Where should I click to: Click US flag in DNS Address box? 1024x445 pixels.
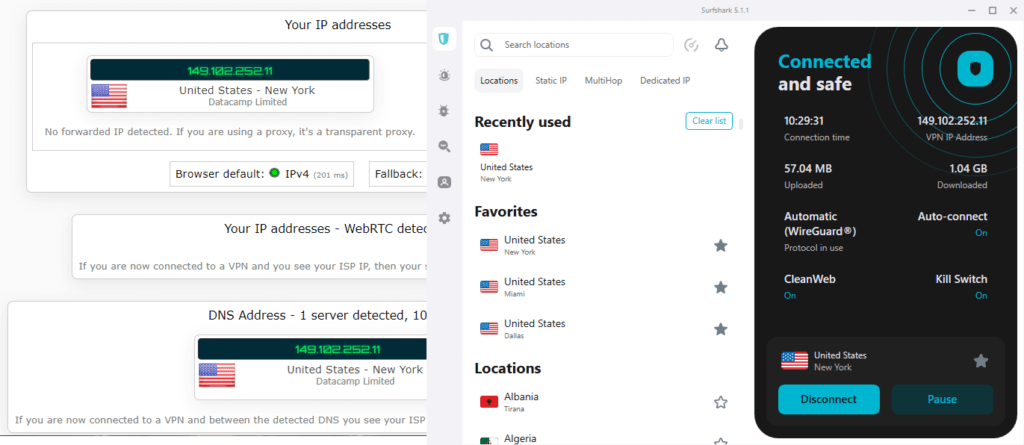coord(217,375)
